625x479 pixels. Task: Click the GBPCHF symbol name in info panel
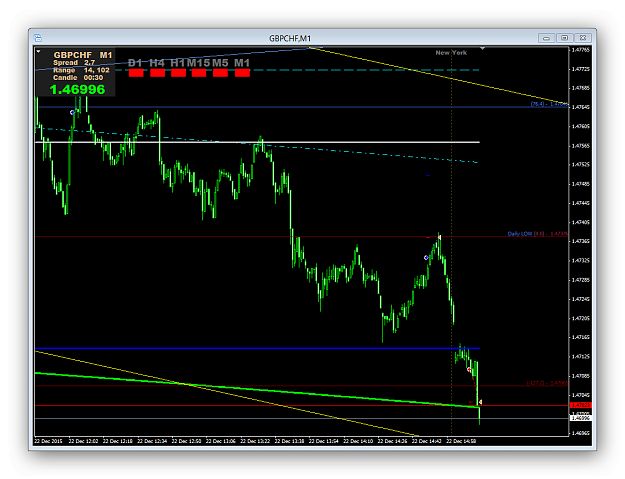73,55
